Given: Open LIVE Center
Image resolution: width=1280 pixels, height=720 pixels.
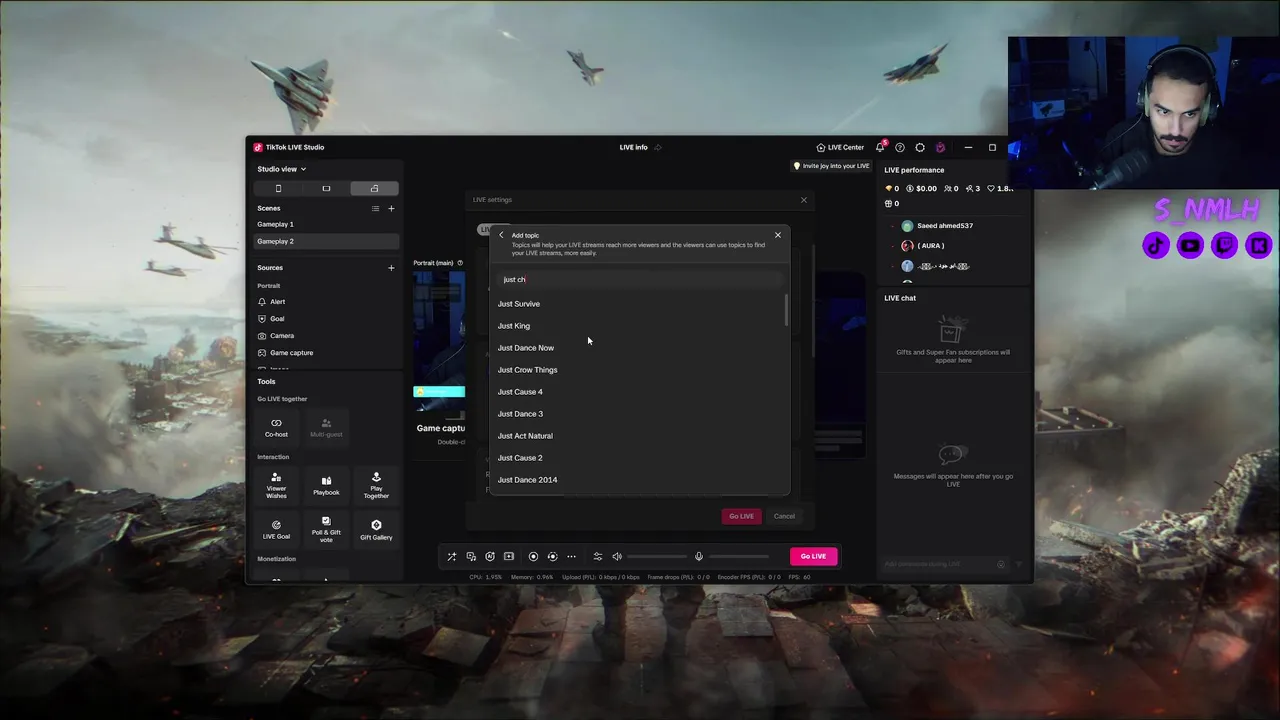Looking at the screenshot, I should point(840,147).
